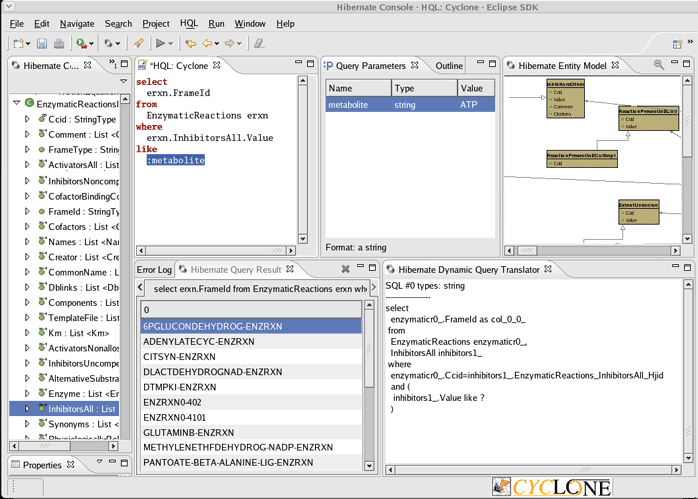This screenshot has height=499, width=698.
Task: Open the Properties view menu triangle
Action: click(100, 462)
